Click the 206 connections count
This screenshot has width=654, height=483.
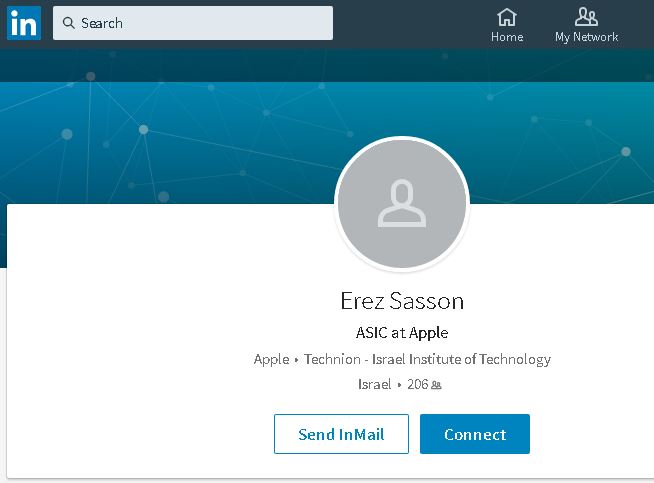coord(417,384)
